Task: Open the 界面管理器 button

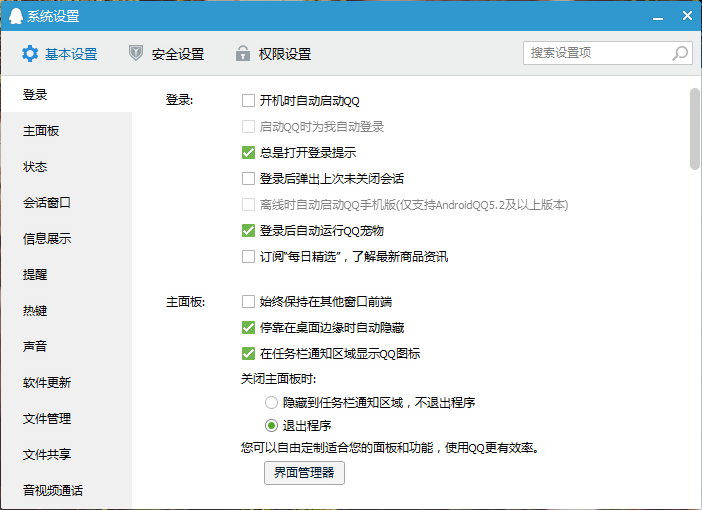Action: tap(304, 472)
